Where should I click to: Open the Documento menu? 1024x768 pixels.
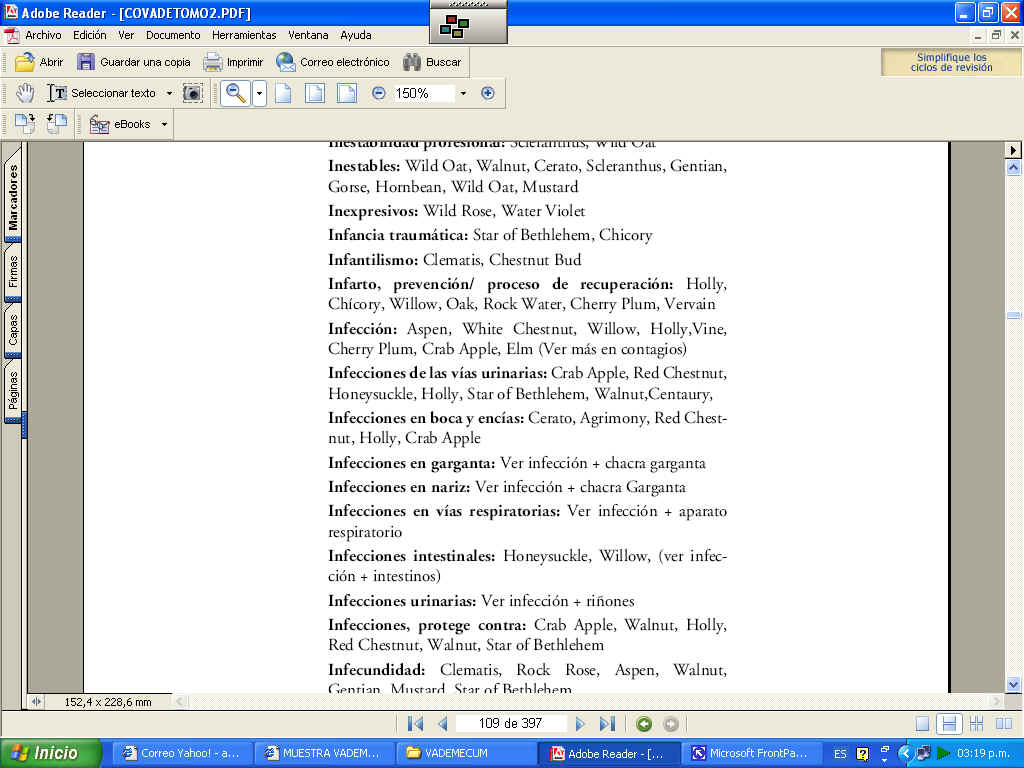[x=173, y=35]
